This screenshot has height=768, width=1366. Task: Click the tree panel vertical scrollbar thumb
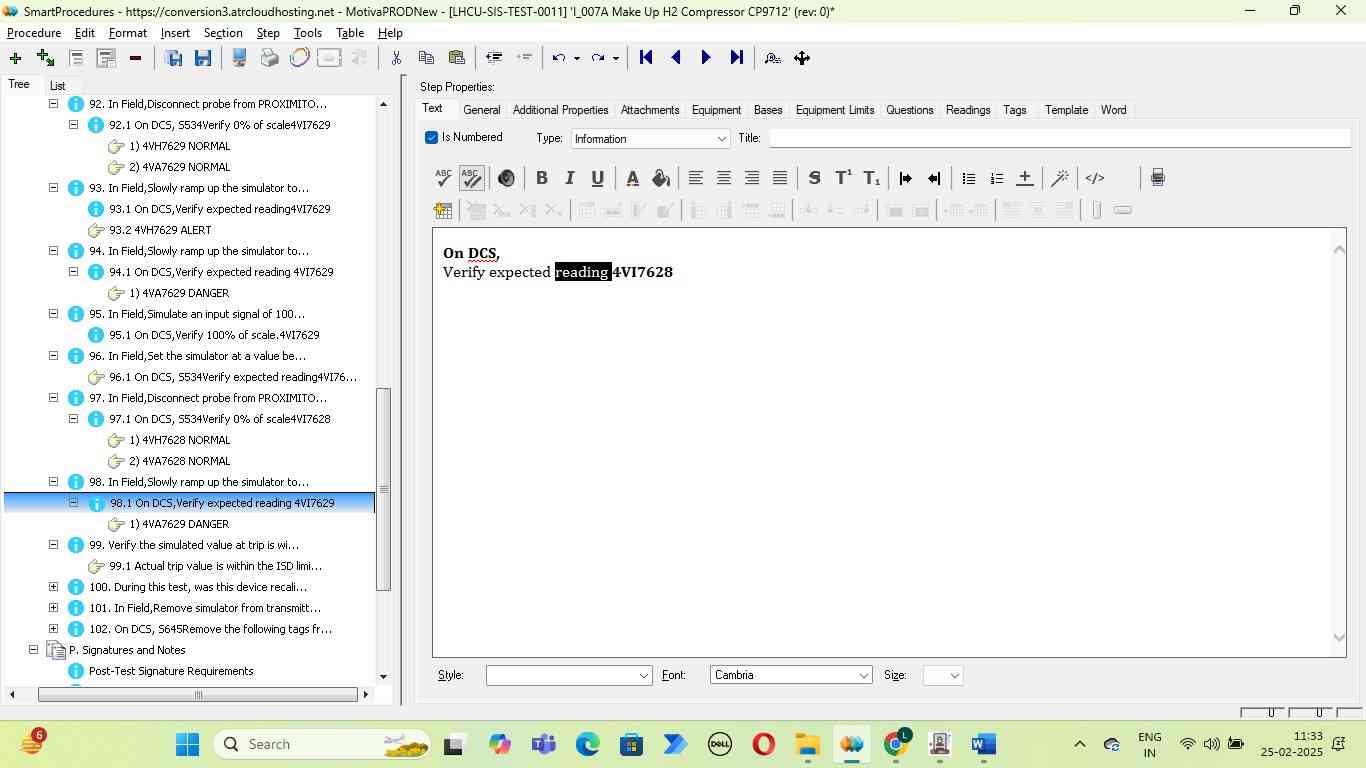[x=383, y=490]
